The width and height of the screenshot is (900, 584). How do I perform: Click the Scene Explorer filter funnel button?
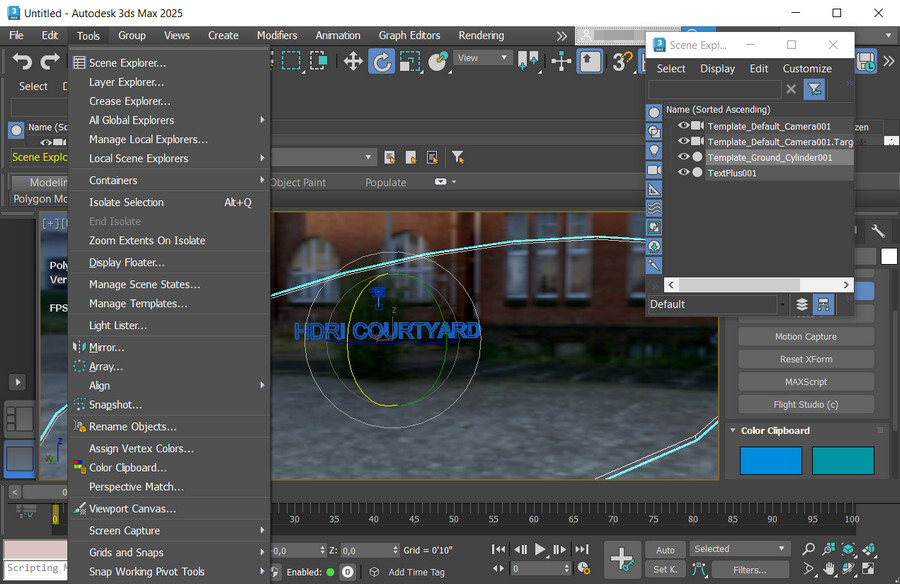(814, 89)
